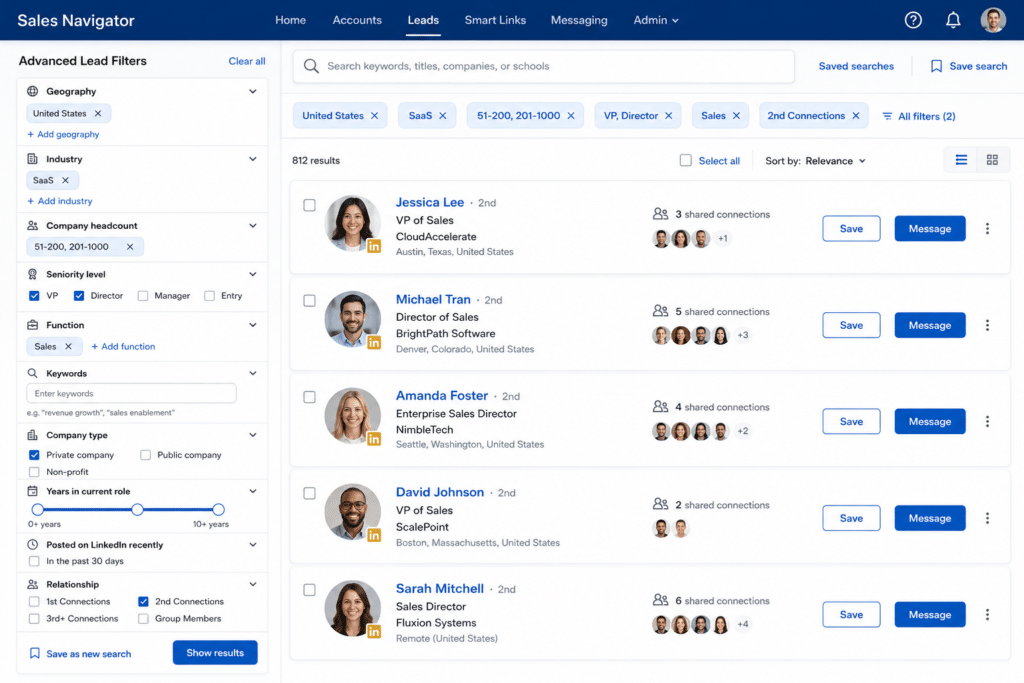Collapse the Keywords filter section

coord(253,373)
